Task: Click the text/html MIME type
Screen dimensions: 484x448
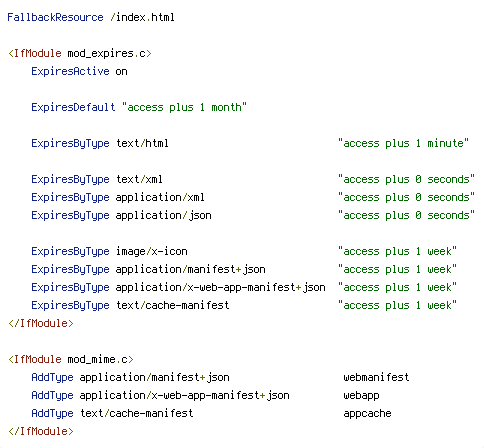Action: tap(142, 143)
